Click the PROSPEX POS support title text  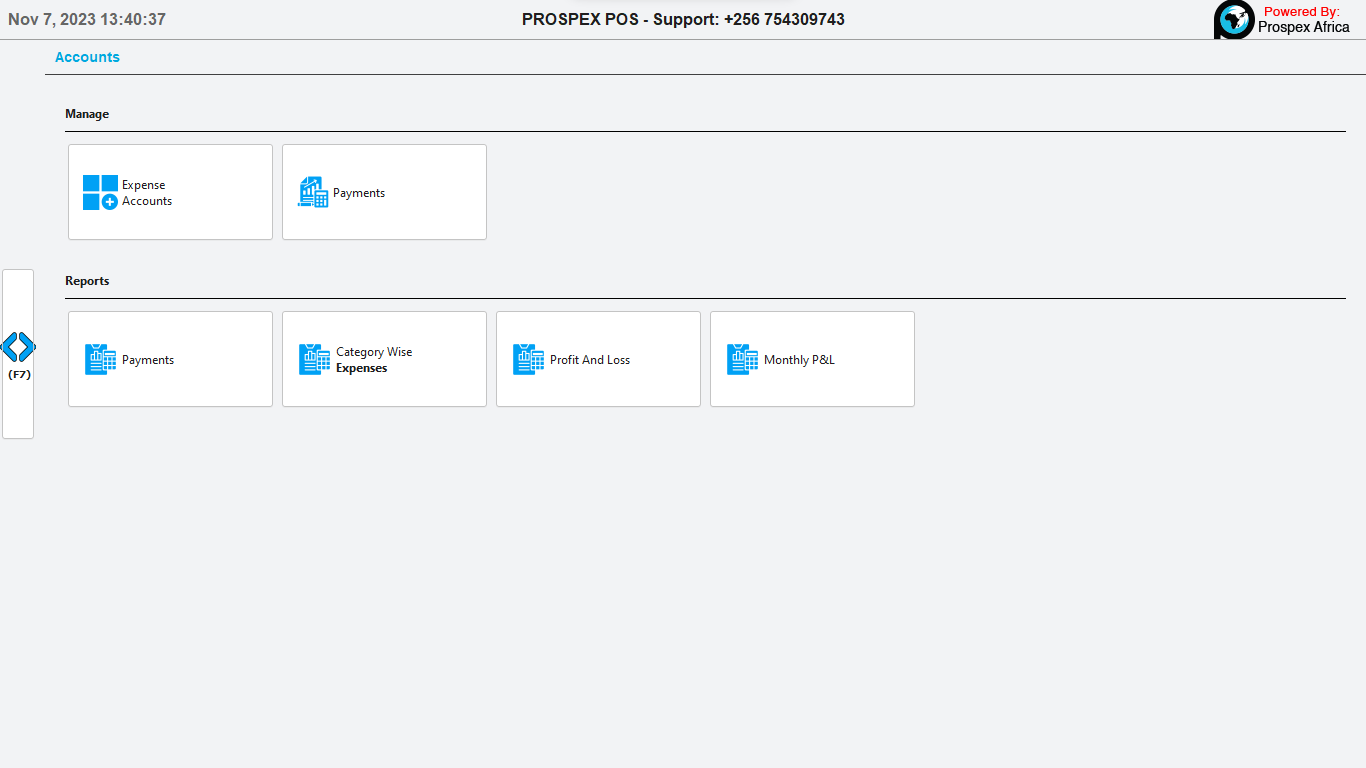pos(683,20)
